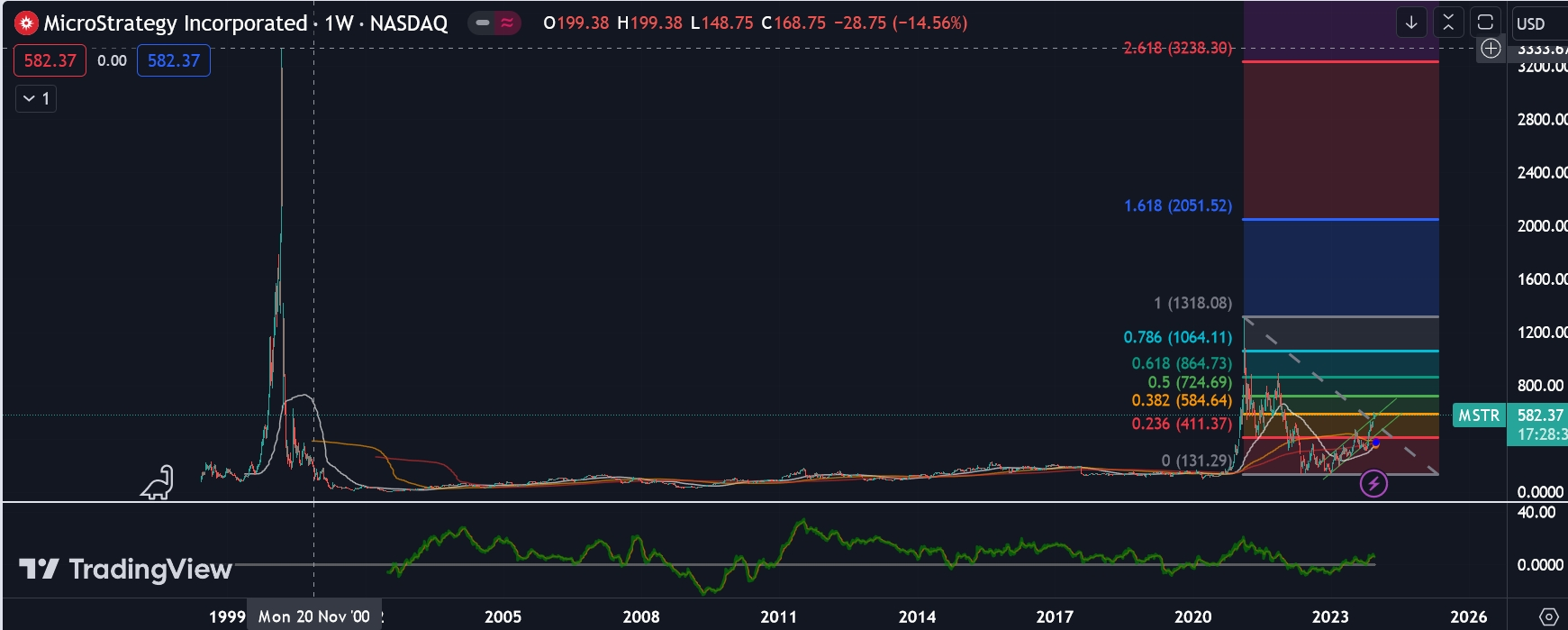Click the 2020 year label on time axis
This screenshot has width=1568, height=630.
pyautogui.click(x=1192, y=616)
